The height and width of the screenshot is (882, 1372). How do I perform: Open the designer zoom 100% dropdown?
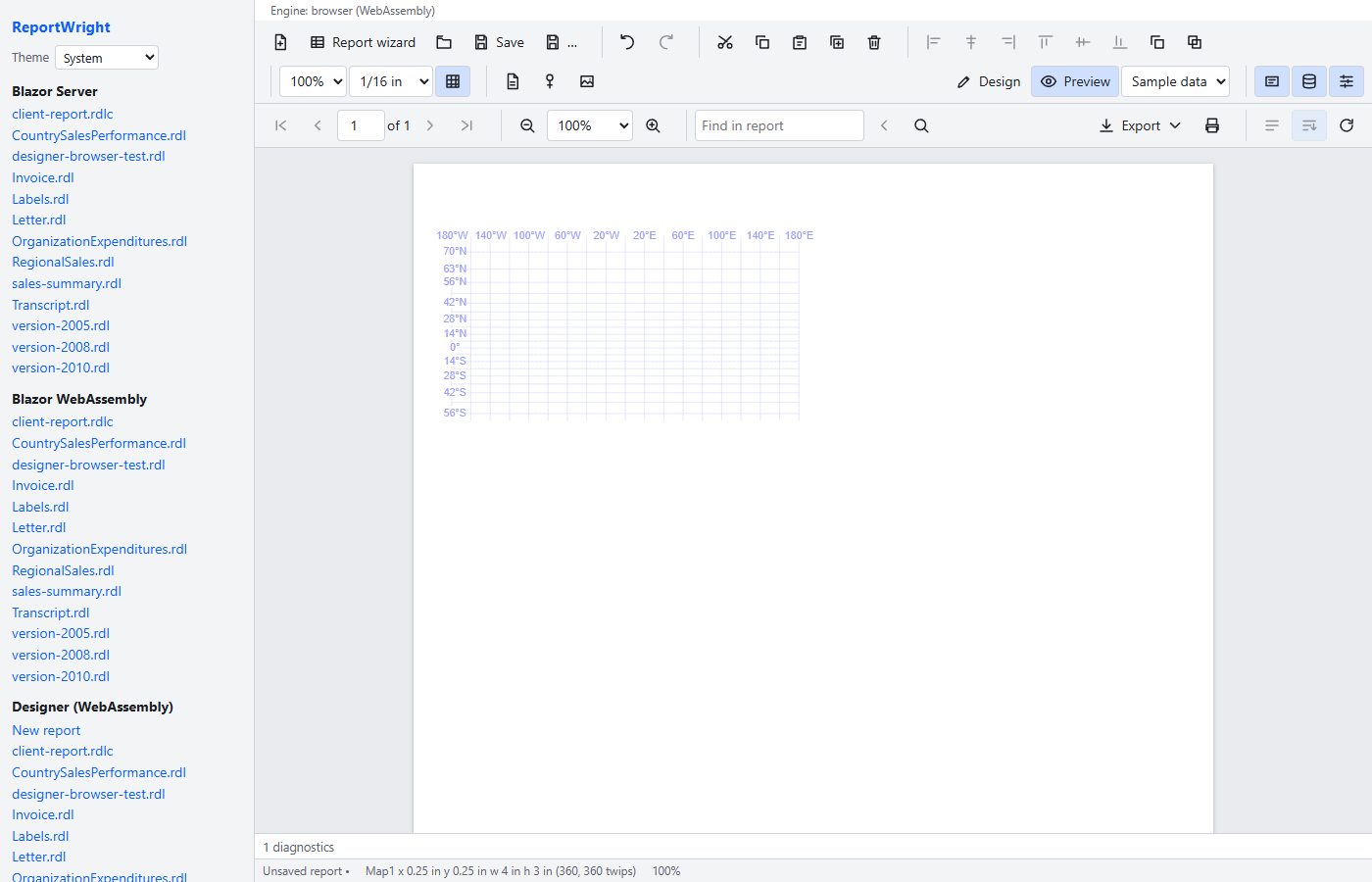point(314,81)
